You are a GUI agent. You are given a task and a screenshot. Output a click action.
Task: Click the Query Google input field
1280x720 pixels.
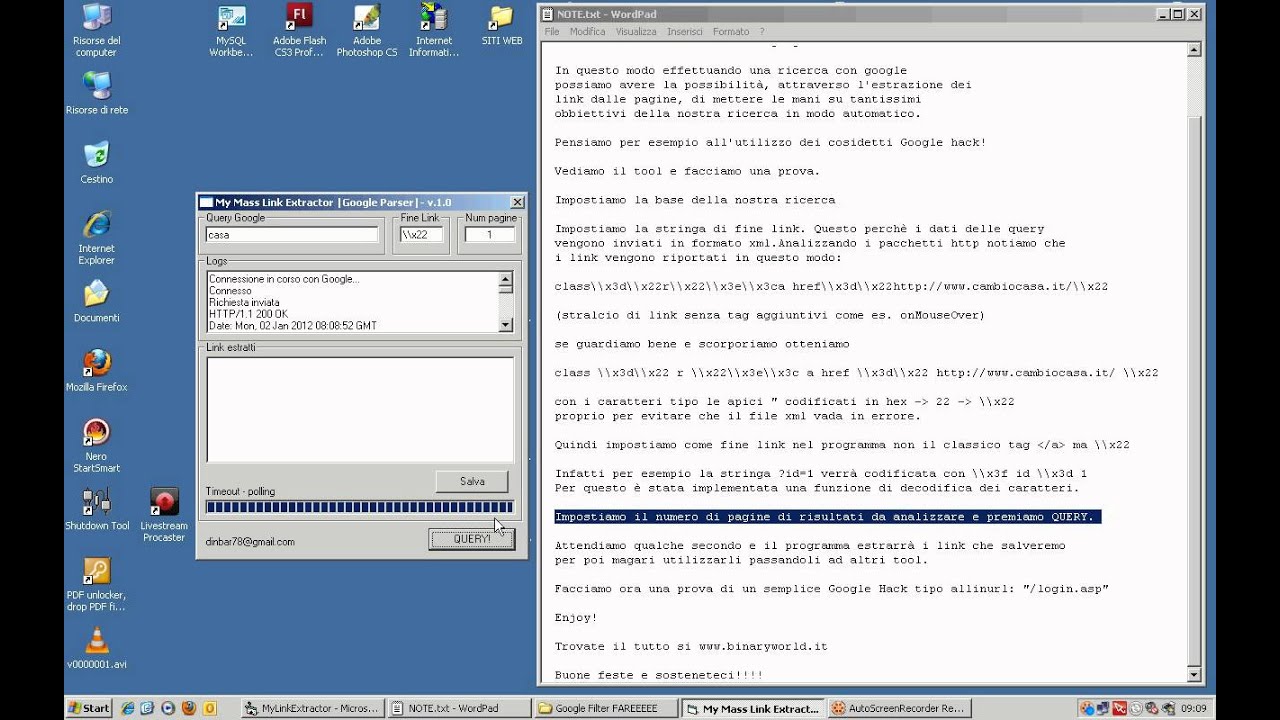point(292,235)
